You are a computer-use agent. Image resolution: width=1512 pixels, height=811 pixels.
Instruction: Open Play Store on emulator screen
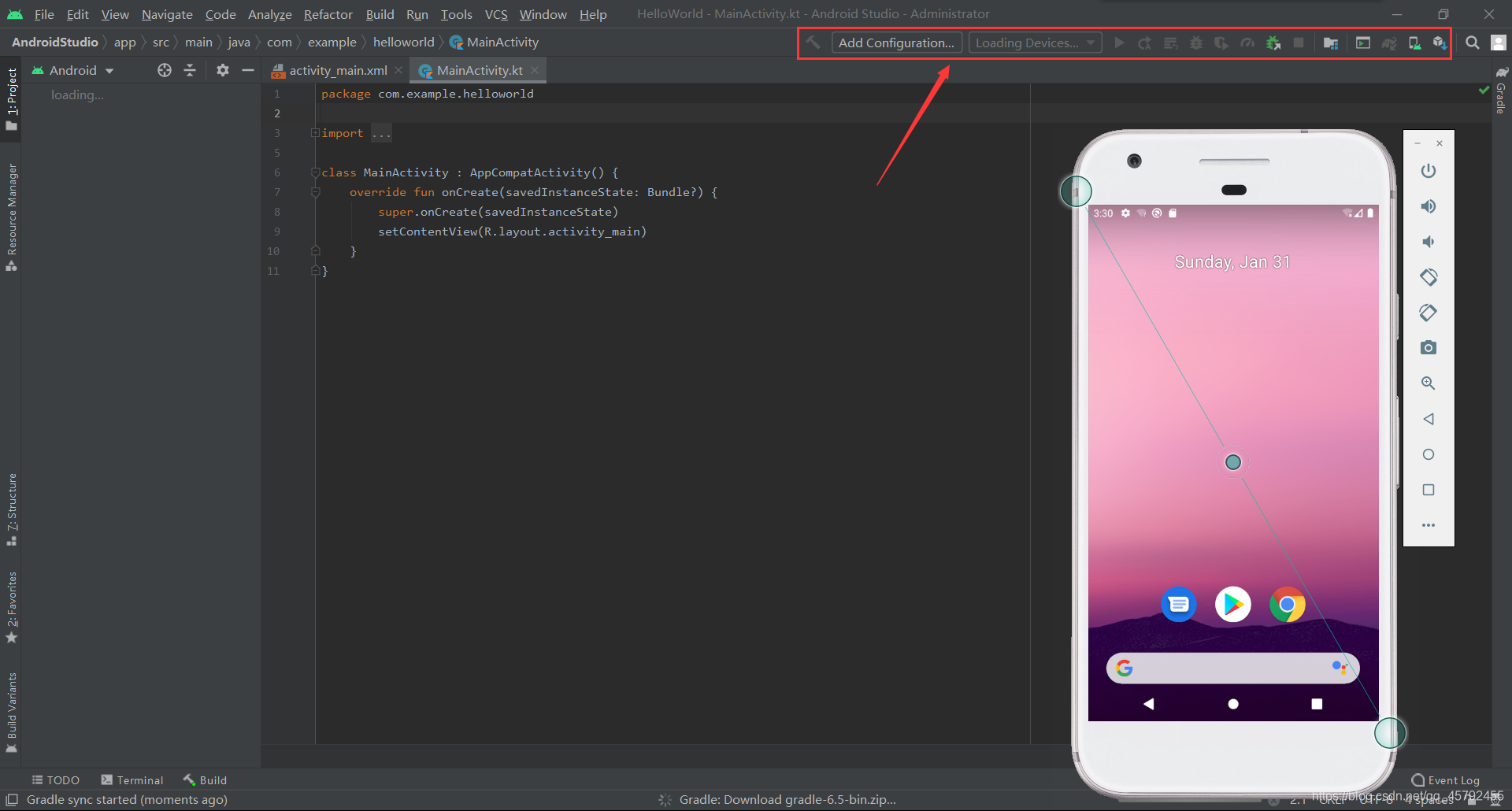(1233, 605)
